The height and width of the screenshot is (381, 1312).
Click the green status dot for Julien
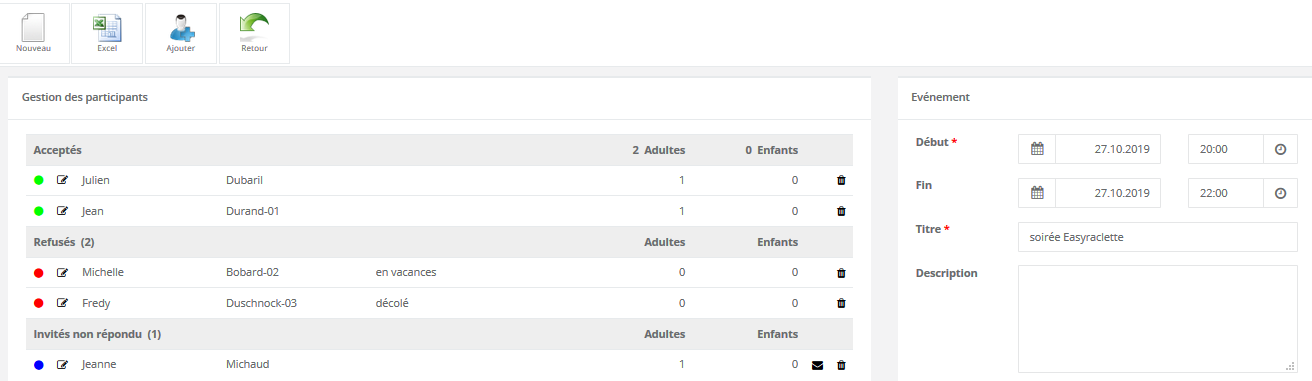39,181
